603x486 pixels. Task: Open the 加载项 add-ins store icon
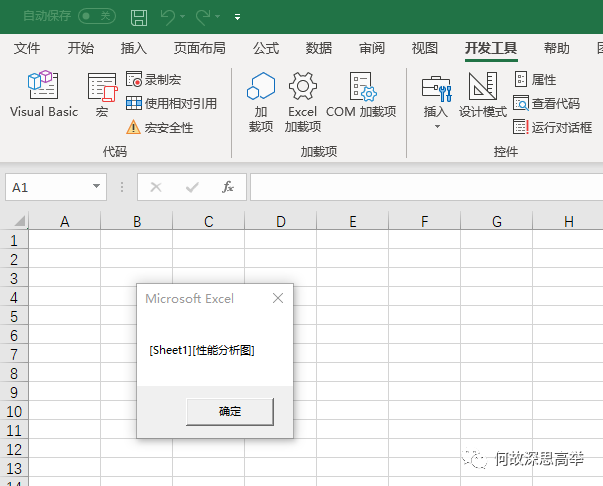tap(261, 102)
